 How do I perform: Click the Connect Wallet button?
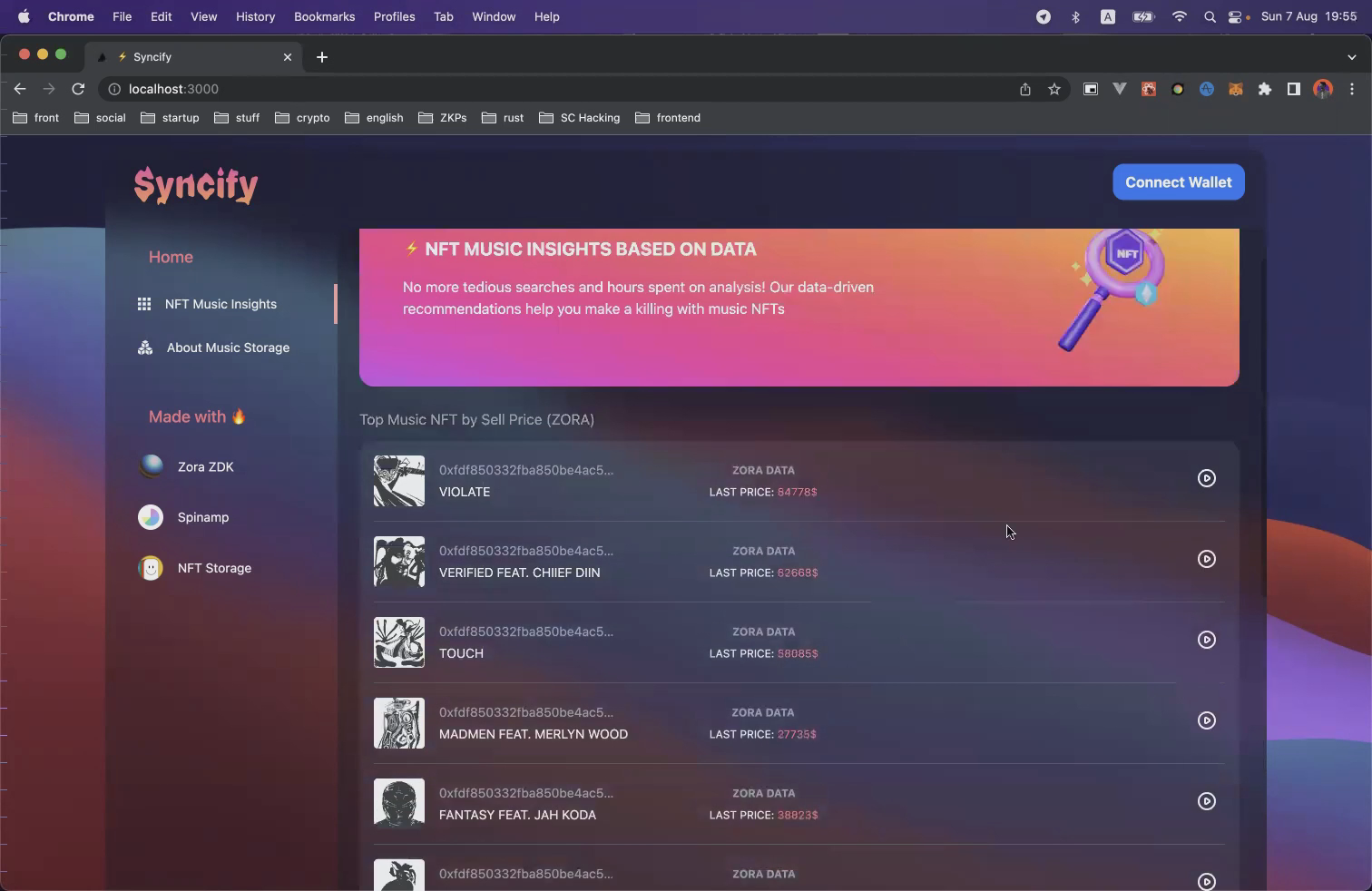click(x=1178, y=182)
